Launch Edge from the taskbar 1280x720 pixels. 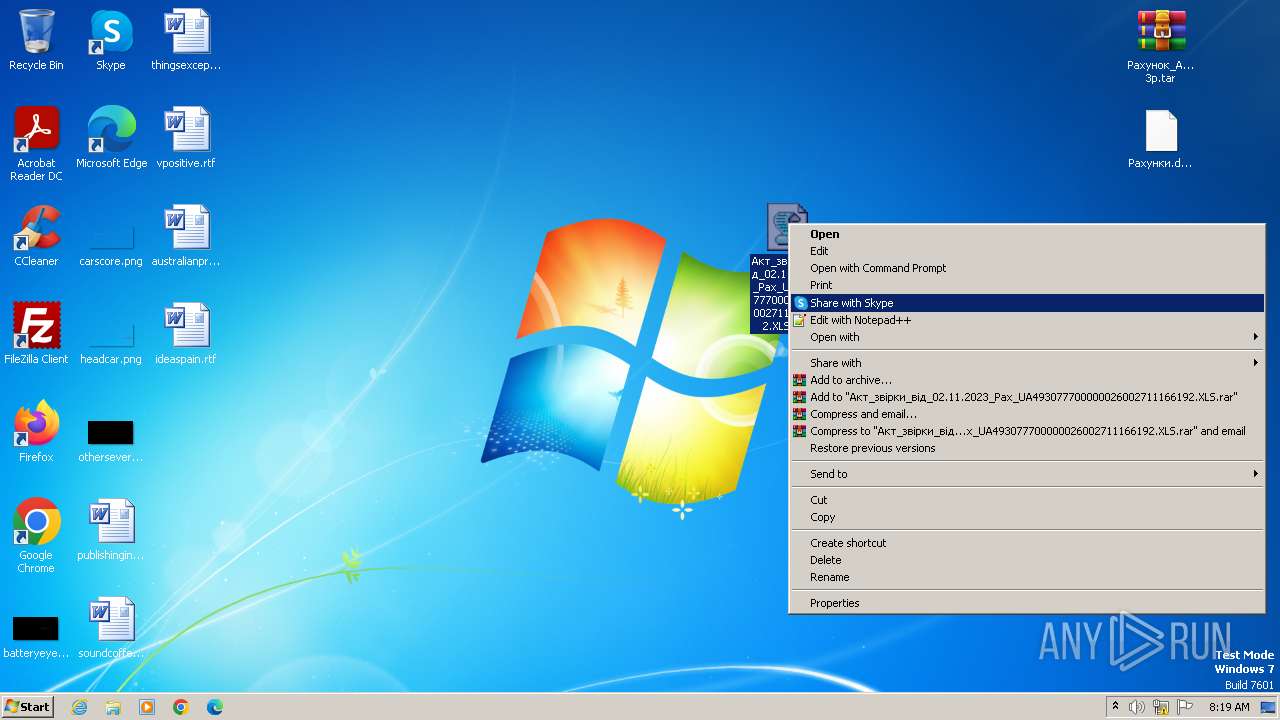[215, 707]
